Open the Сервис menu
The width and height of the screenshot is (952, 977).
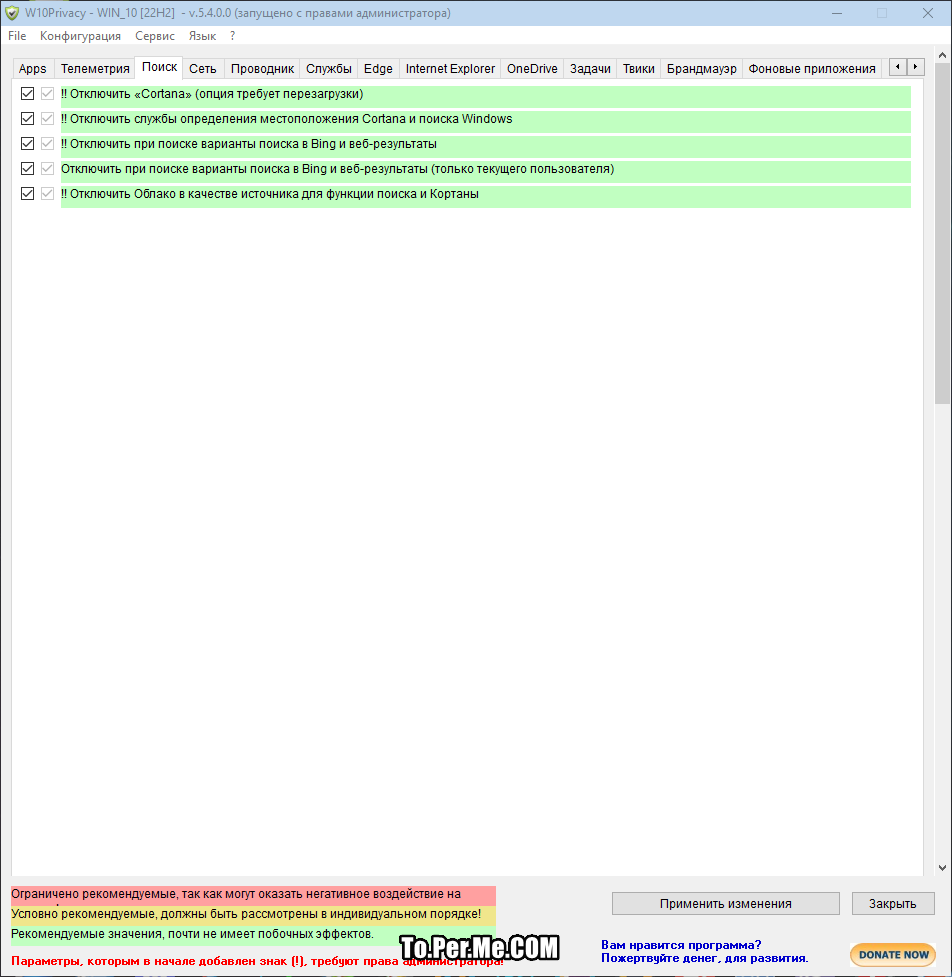155,36
